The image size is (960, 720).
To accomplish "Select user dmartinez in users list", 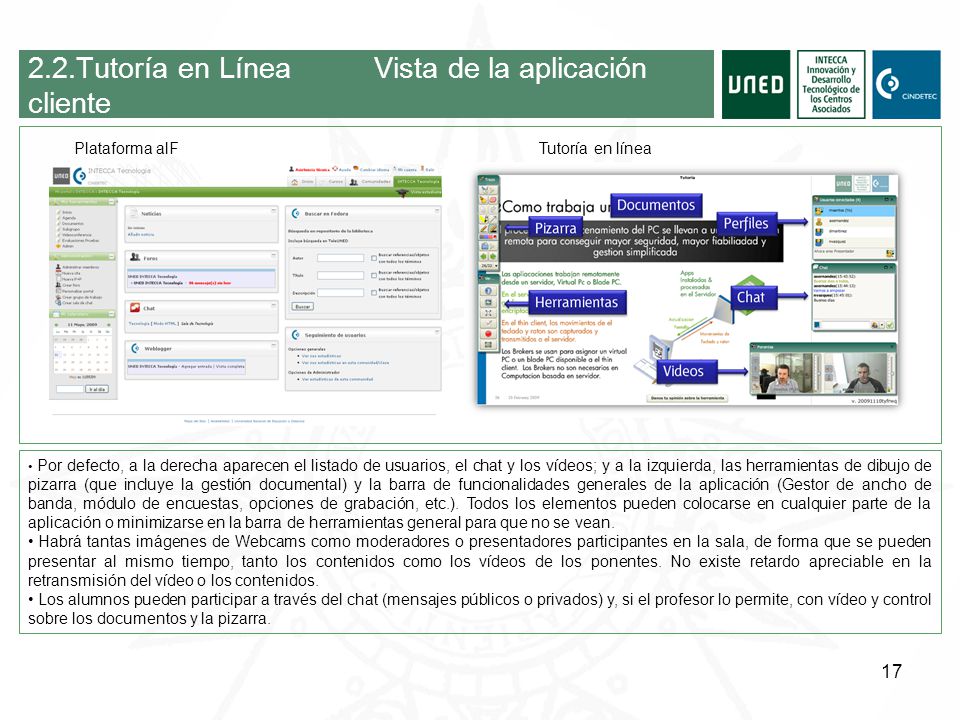I will click(x=855, y=231).
